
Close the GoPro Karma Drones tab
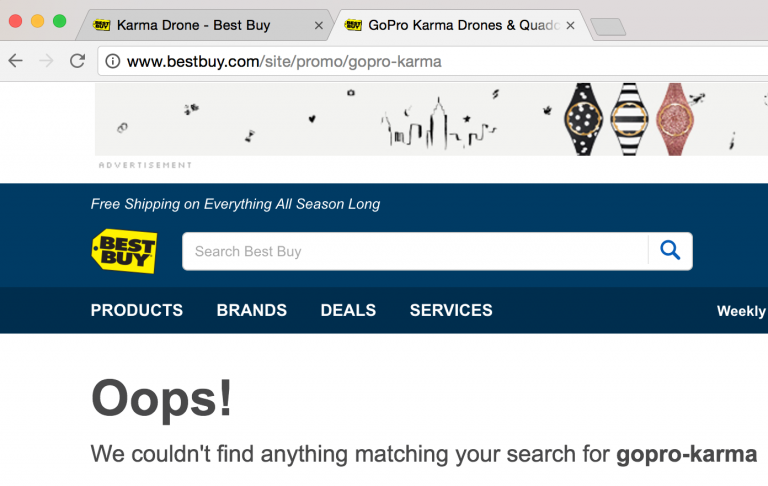570,25
